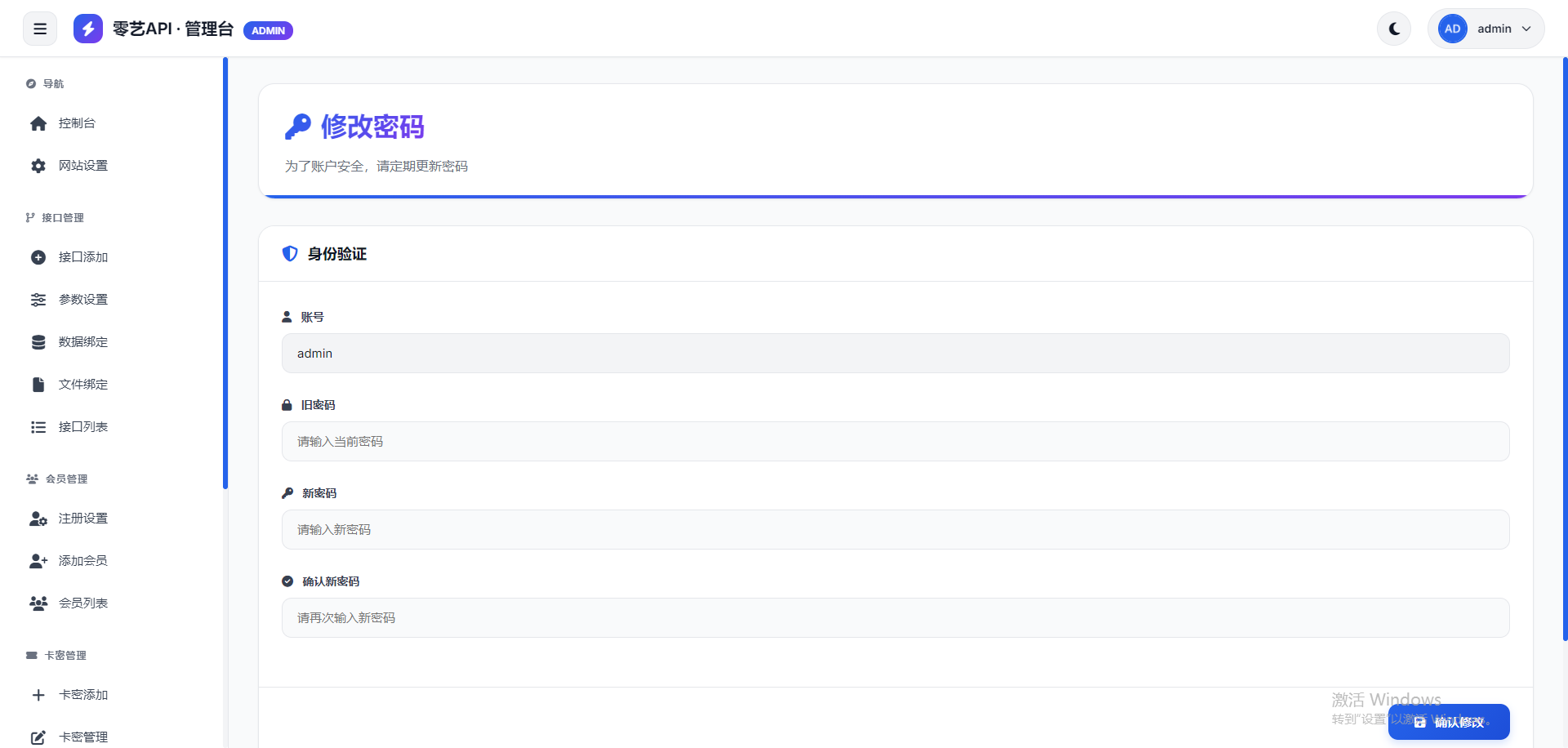Image resolution: width=1568 pixels, height=748 pixels.
Task: Click the lightning bolt logo icon
Action: pyautogui.click(x=88, y=29)
